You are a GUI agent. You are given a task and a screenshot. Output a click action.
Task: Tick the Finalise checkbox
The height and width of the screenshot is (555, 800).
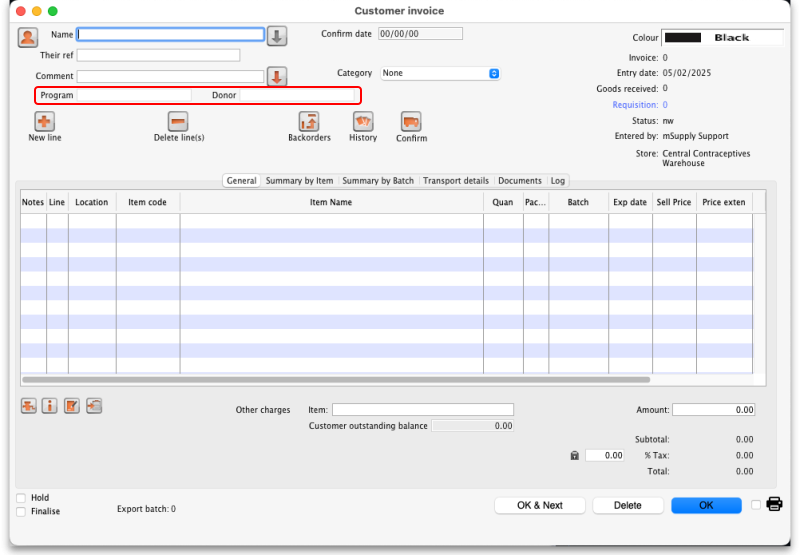click(22, 511)
